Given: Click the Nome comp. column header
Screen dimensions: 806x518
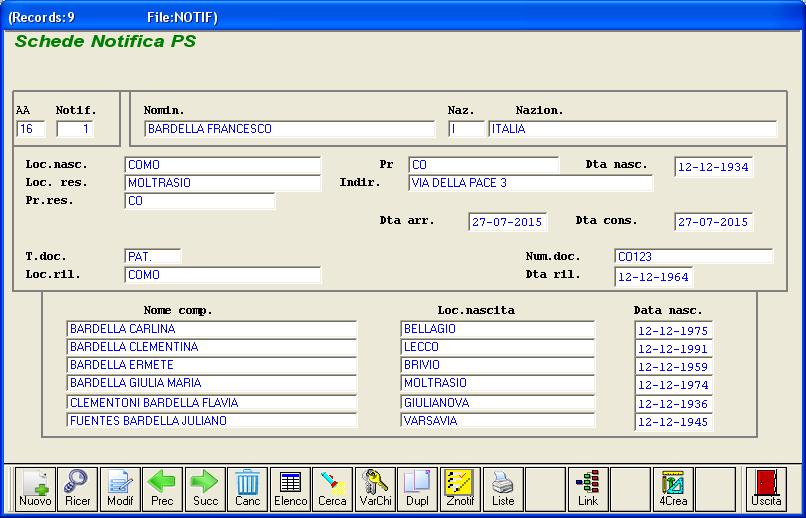Looking at the screenshot, I should [x=178, y=310].
